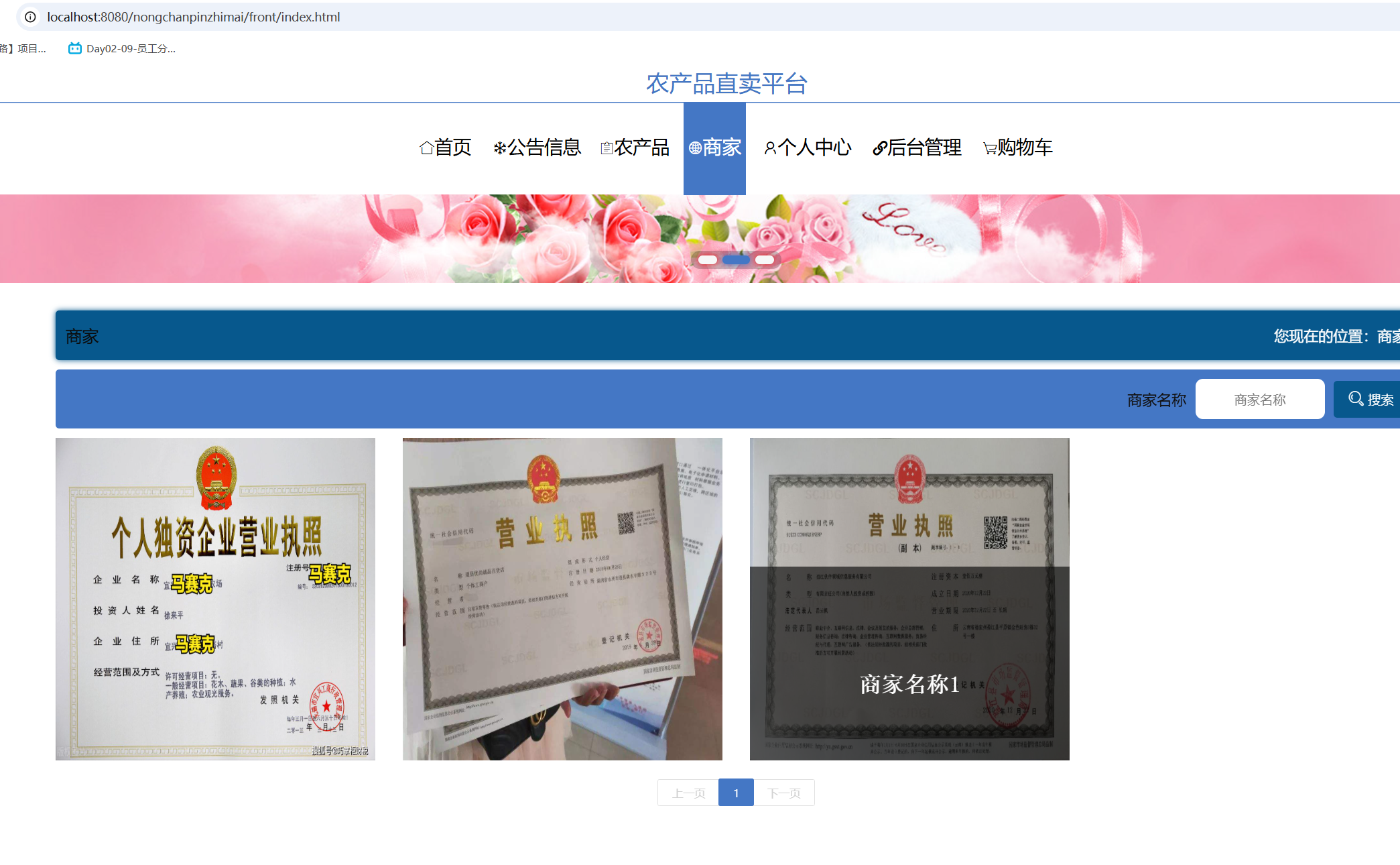This screenshot has width=1400, height=865.
Task: Click the cart icon beside 购物车
Action: [989, 149]
